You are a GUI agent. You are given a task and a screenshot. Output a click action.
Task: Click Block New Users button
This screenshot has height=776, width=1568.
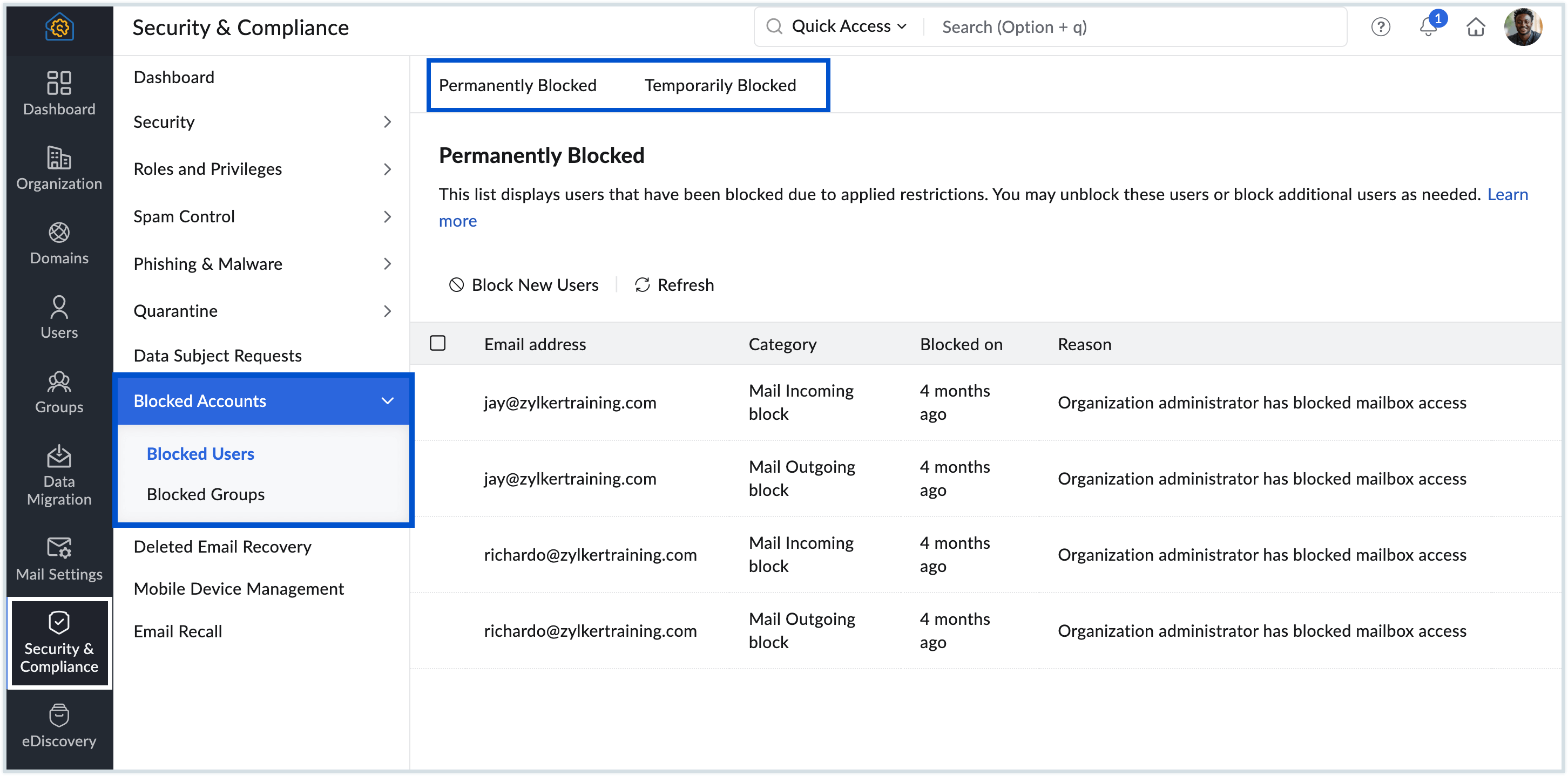pyautogui.click(x=524, y=284)
